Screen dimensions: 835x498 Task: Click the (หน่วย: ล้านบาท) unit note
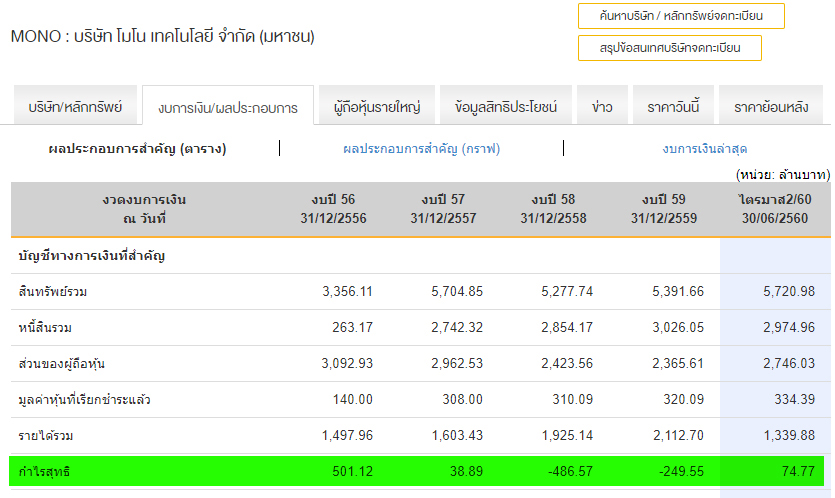click(783, 175)
